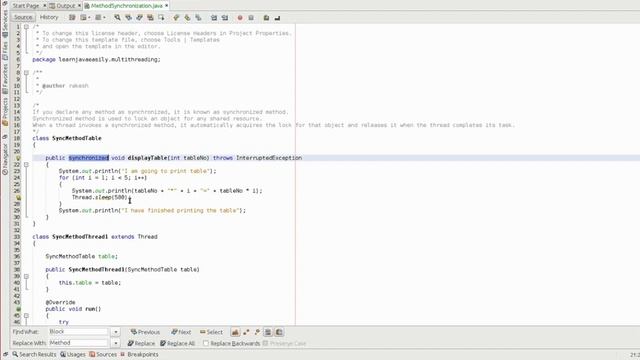Image resolution: width=640 pixels, height=360 pixels.
Task: Click the Replace All button
Action: (178, 343)
